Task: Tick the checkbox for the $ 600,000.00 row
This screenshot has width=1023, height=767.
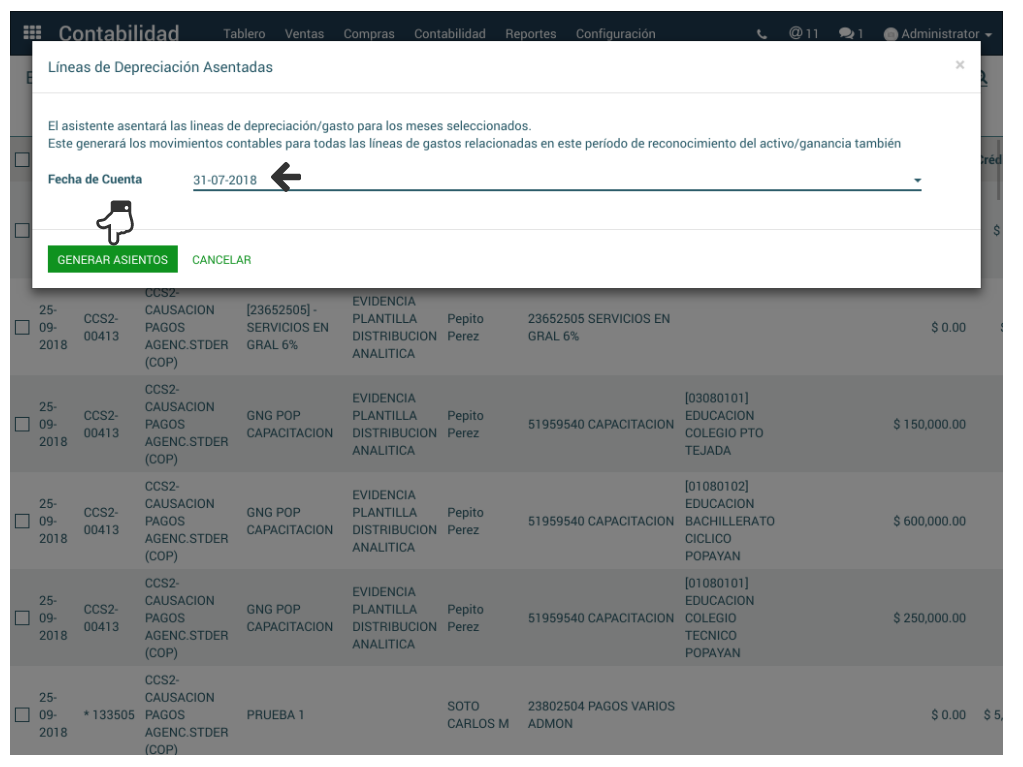Action: (x=22, y=521)
